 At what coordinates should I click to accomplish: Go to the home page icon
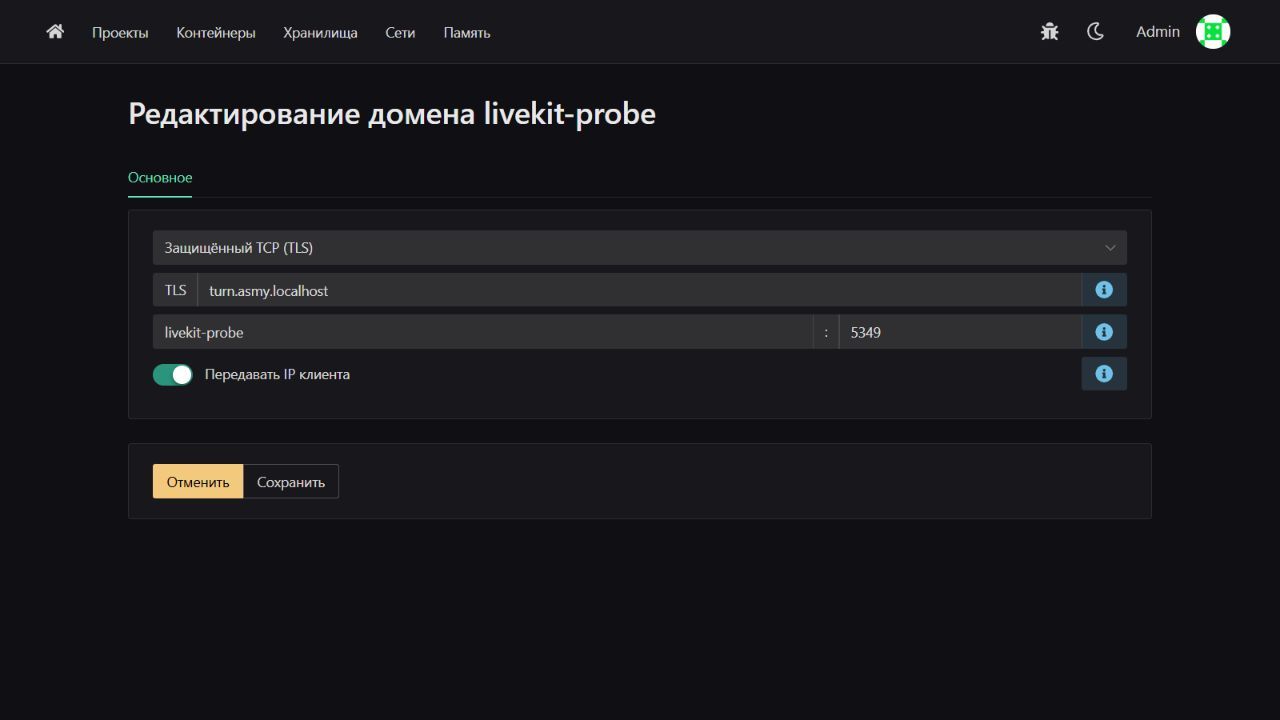point(55,32)
